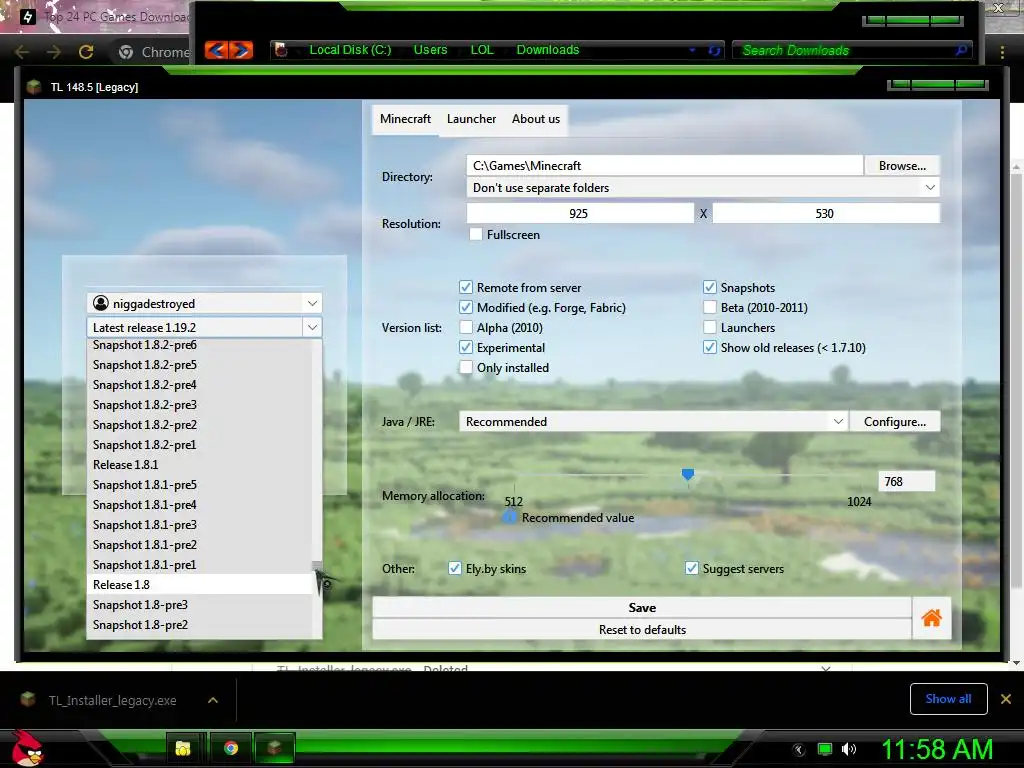1024x768 pixels.
Task: Click the green monitor network tray icon
Action: click(x=825, y=749)
